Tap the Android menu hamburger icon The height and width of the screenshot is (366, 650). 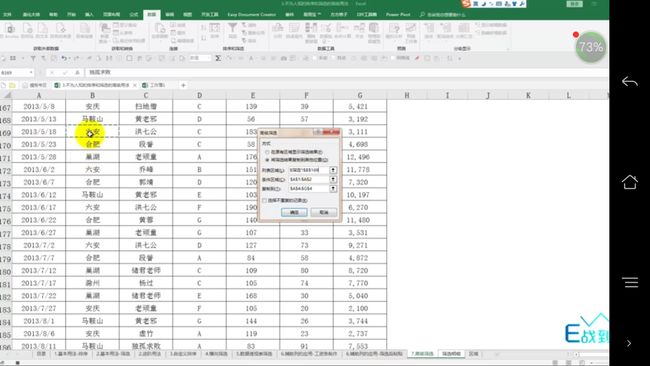pyautogui.click(x=630, y=282)
